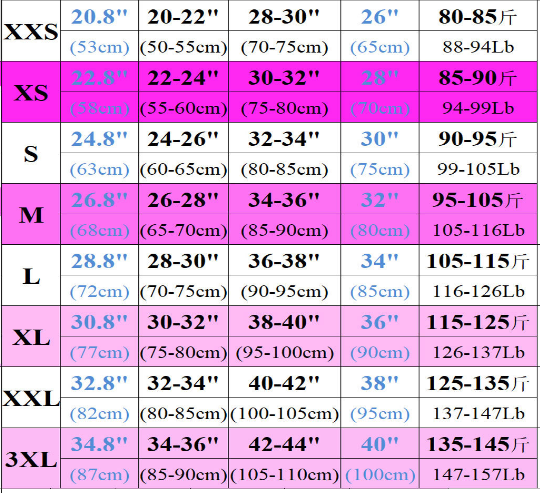Click the XXL size label
Screen dimensions: 540x493
tap(31, 398)
